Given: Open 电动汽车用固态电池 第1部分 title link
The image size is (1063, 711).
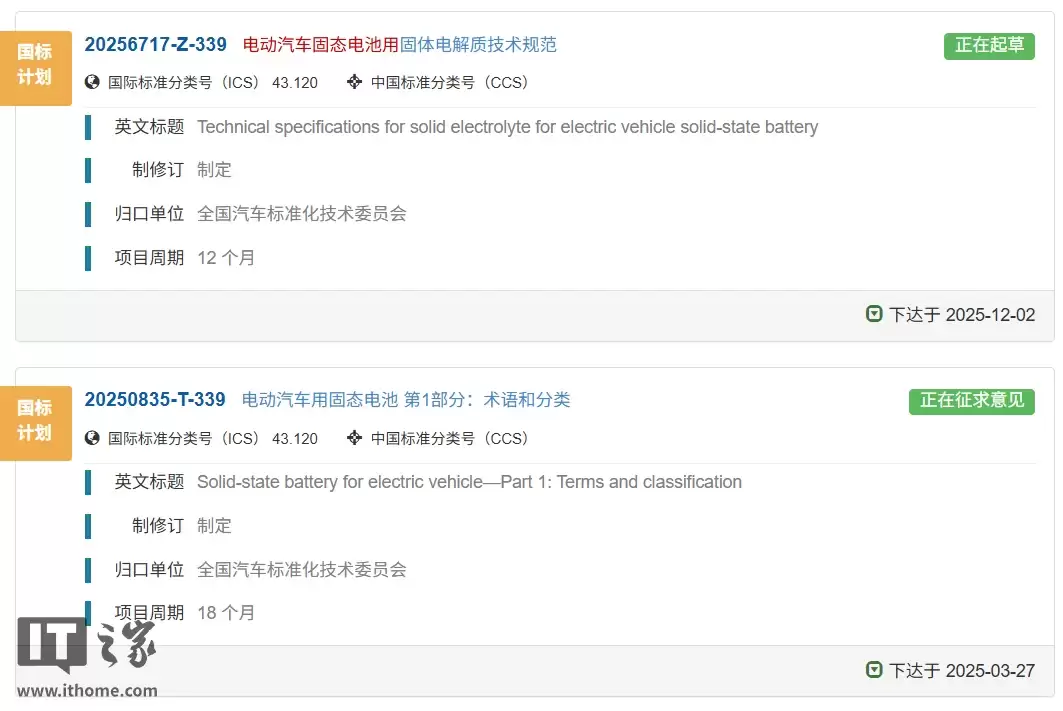Looking at the screenshot, I should (x=406, y=400).
